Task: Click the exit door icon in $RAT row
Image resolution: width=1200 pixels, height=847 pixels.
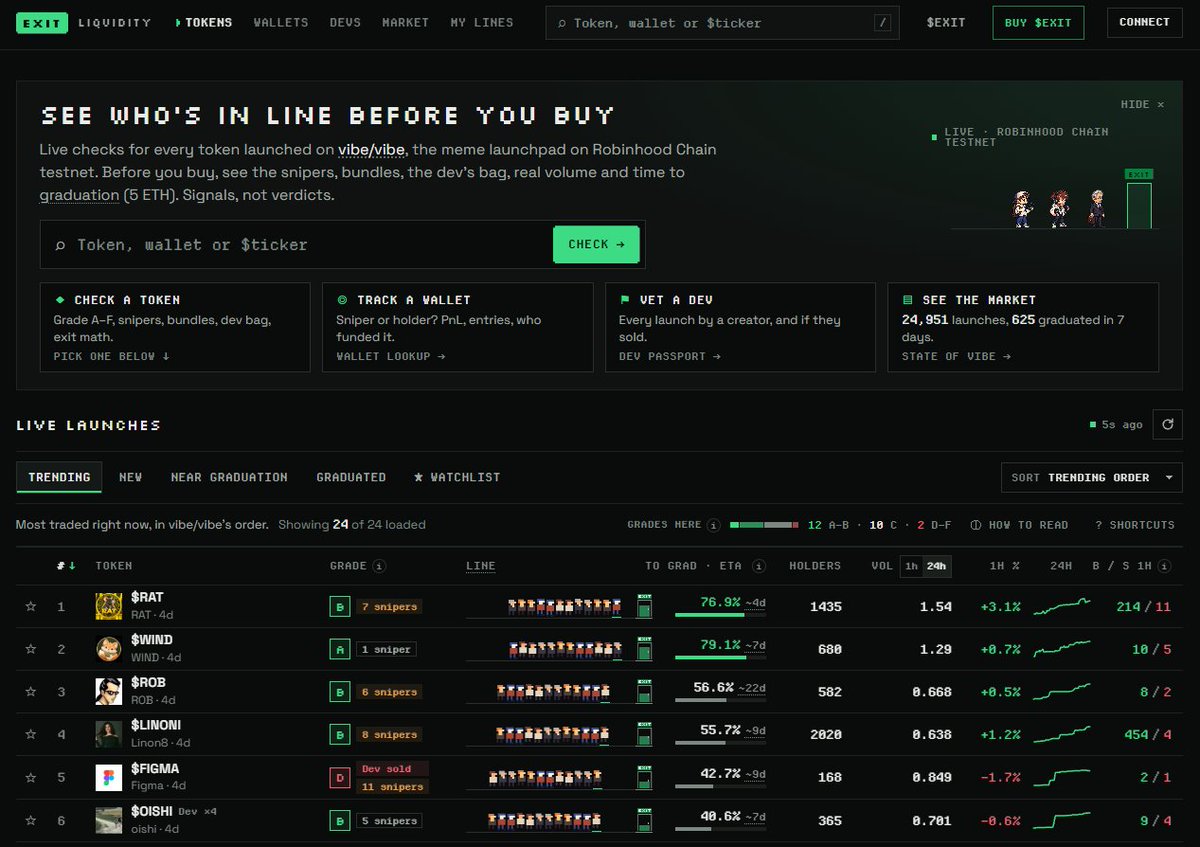Action: point(644,606)
